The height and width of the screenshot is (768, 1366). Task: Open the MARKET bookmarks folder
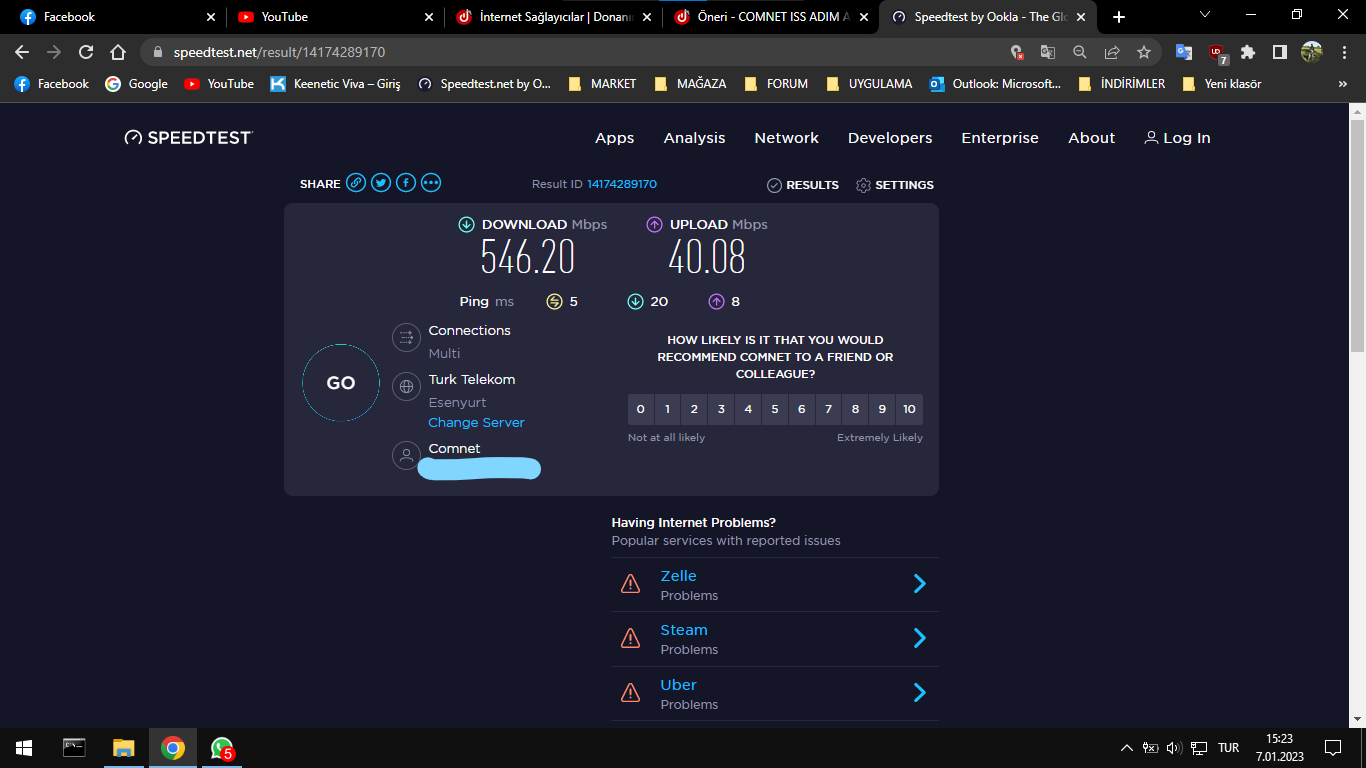[x=602, y=84]
